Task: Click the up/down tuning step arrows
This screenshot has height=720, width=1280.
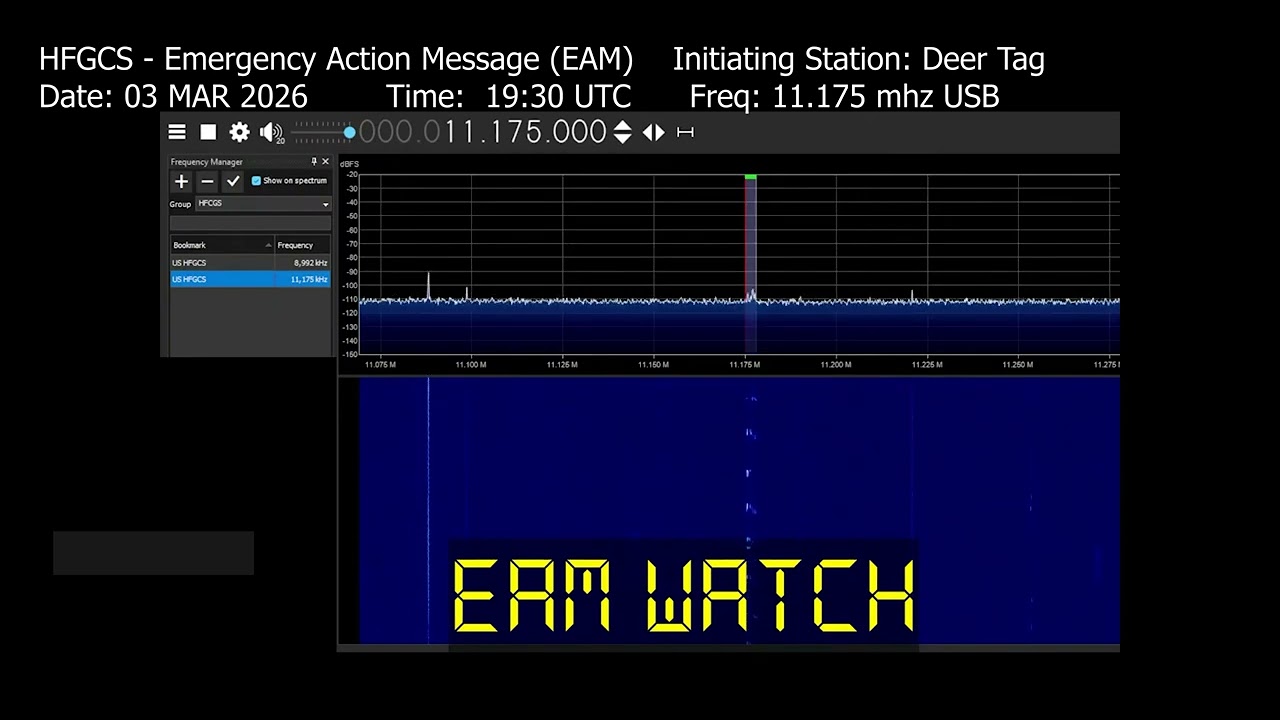Action: [x=622, y=132]
